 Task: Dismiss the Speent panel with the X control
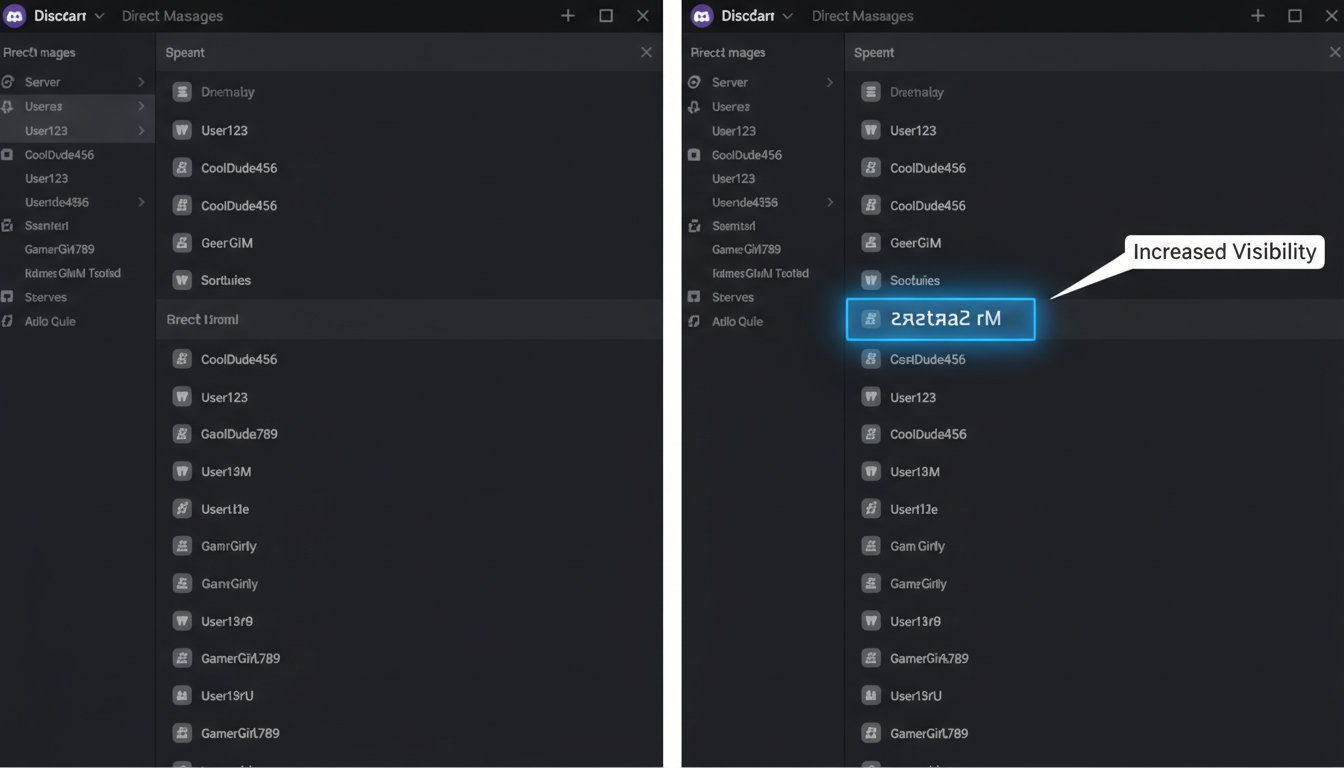(x=646, y=51)
